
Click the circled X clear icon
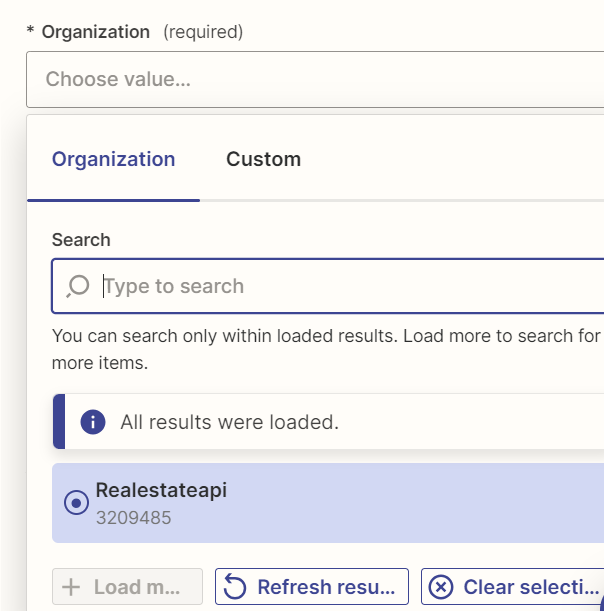point(441,586)
